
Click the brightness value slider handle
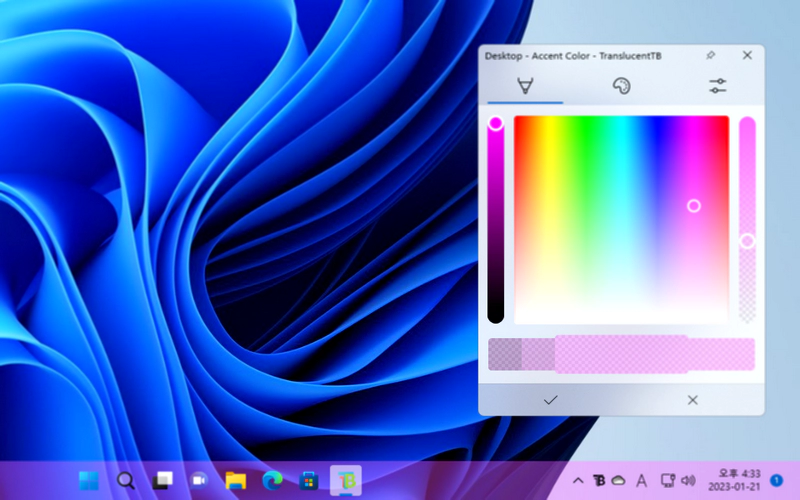496,124
